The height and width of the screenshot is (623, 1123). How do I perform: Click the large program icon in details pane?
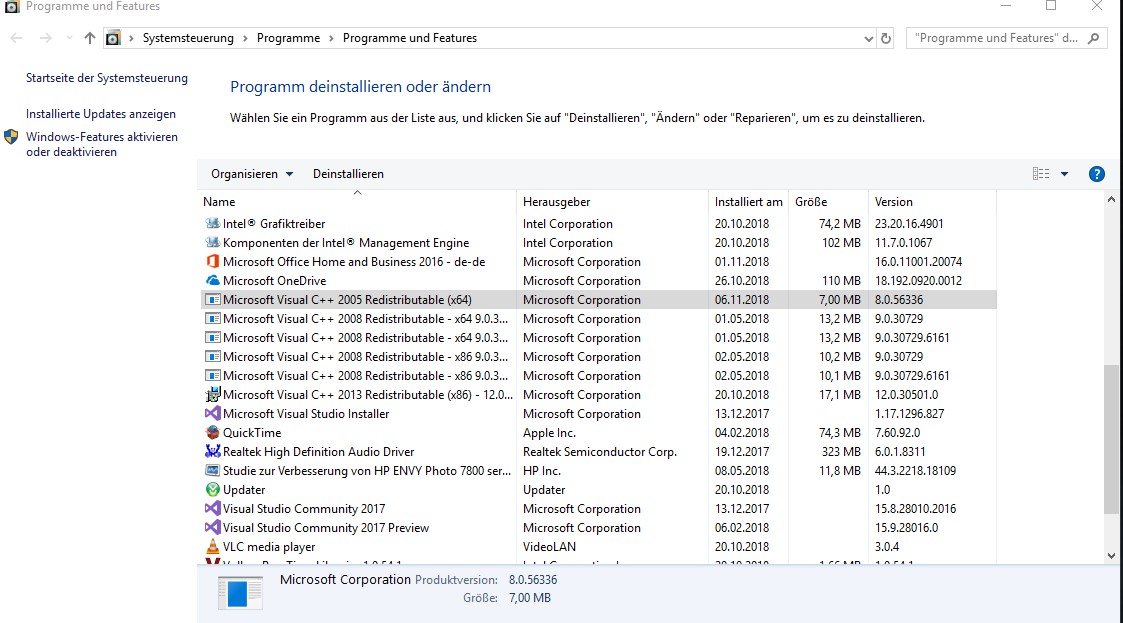point(240,593)
